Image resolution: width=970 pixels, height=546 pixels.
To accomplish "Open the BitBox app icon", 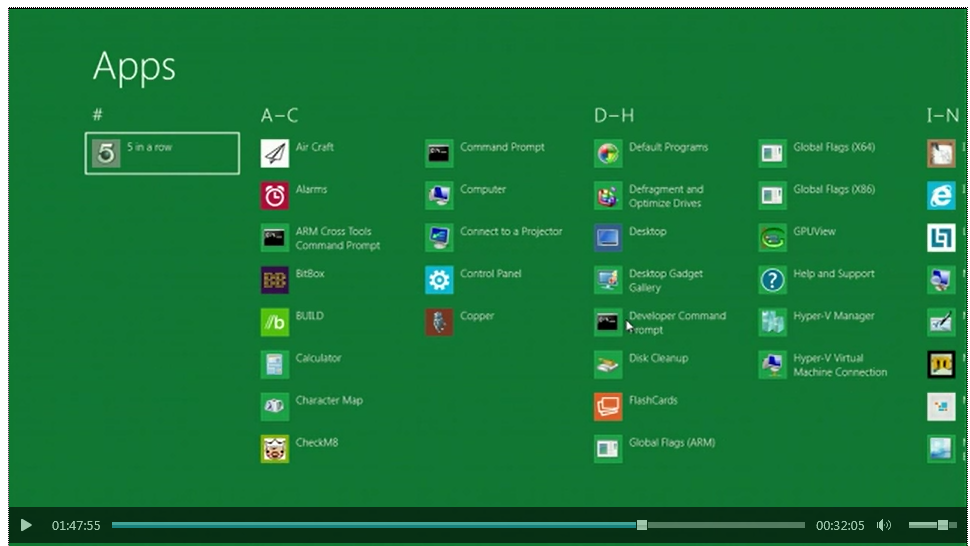I will [x=275, y=280].
